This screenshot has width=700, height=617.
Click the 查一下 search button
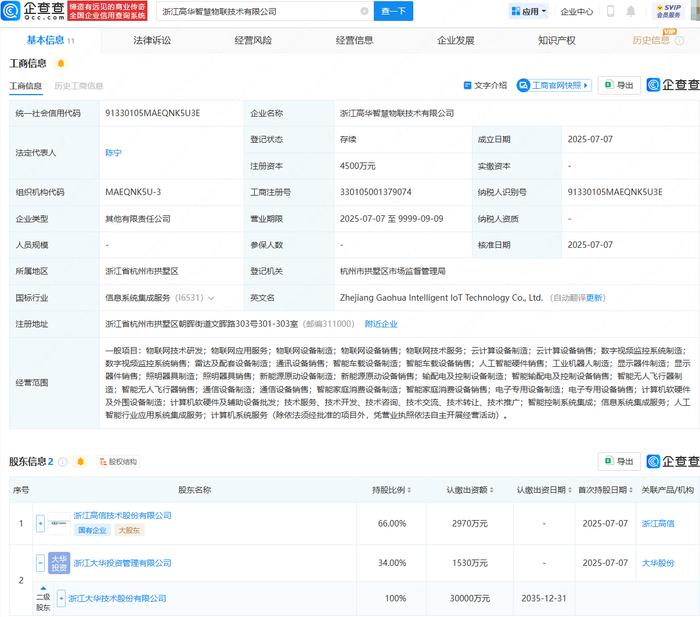coord(393,11)
